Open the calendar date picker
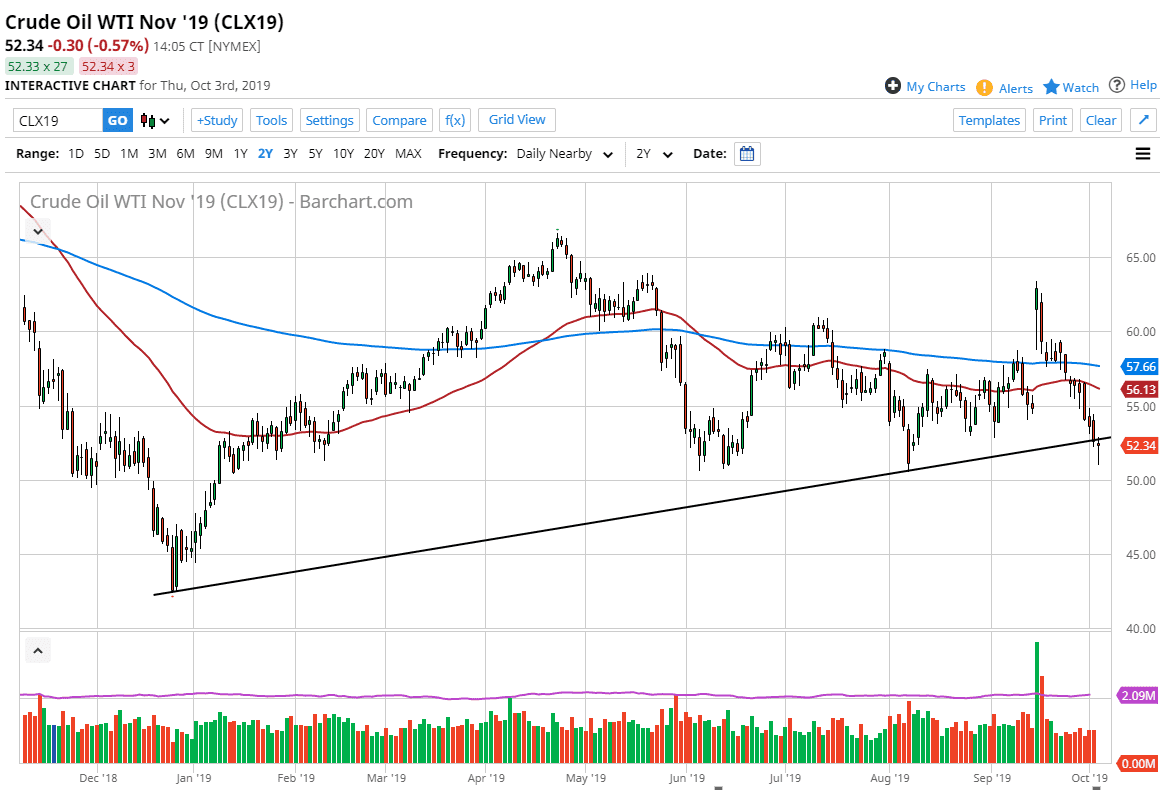 (x=746, y=153)
